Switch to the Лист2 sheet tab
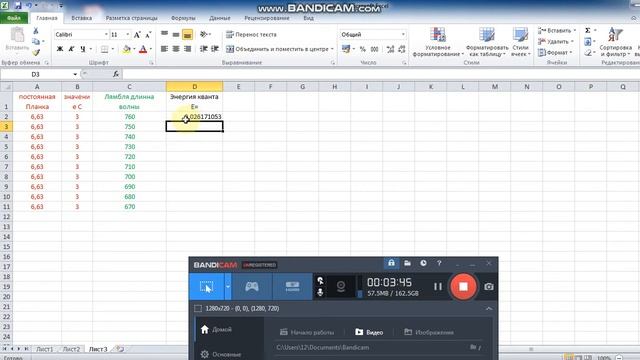 pyautogui.click(x=71, y=349)
